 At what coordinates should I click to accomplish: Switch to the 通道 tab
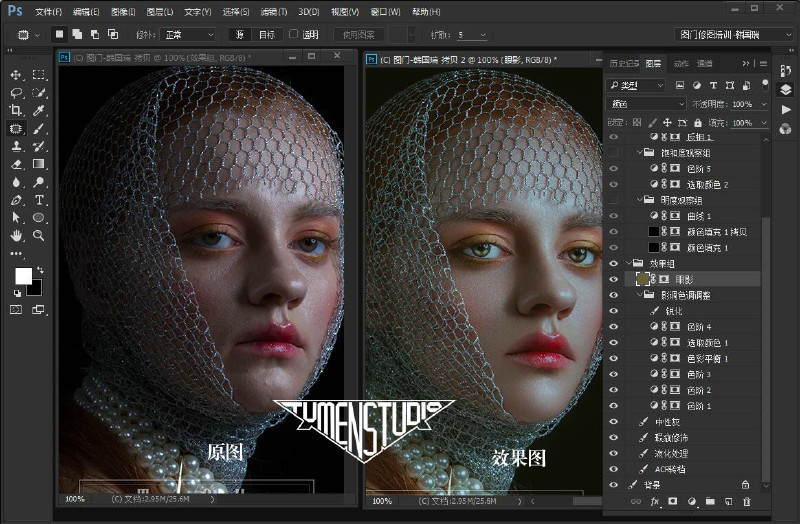click(705, 63)
